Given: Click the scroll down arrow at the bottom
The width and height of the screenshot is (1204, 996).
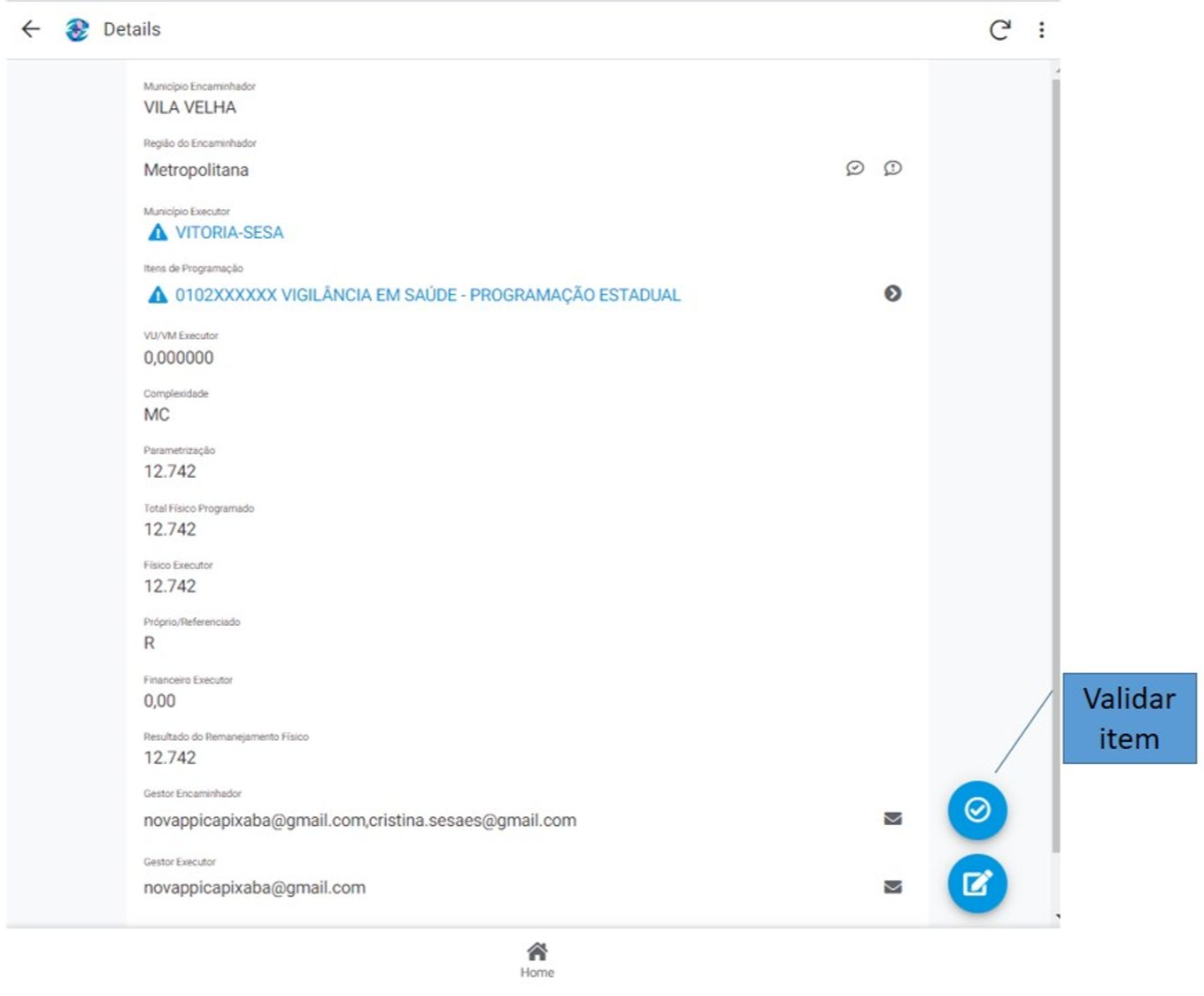Looking at the screenshot, I should point(1056,917).
